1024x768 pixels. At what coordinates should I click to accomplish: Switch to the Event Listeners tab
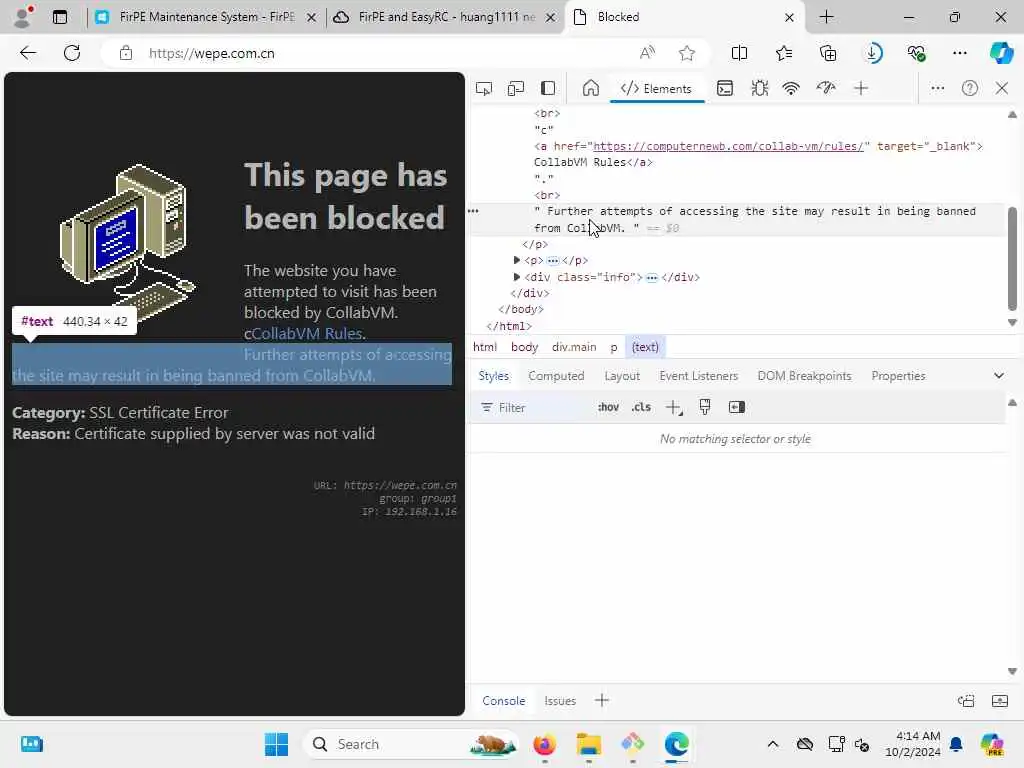699,376
